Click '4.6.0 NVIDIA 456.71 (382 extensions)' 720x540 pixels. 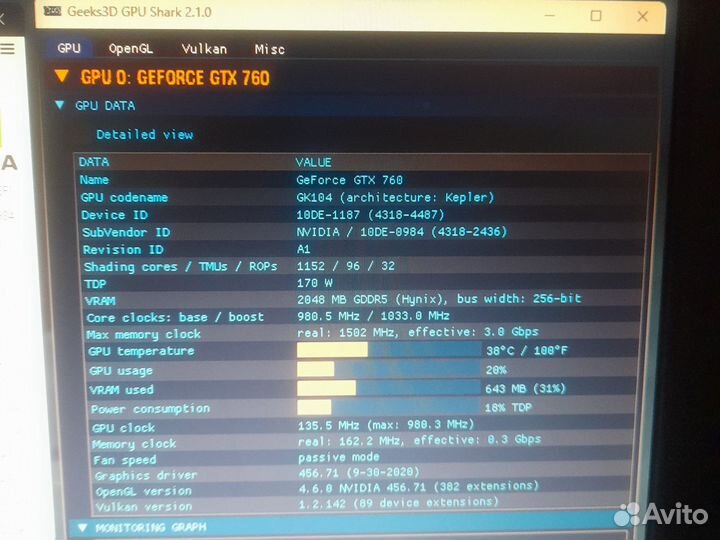[x=419, y=487]
